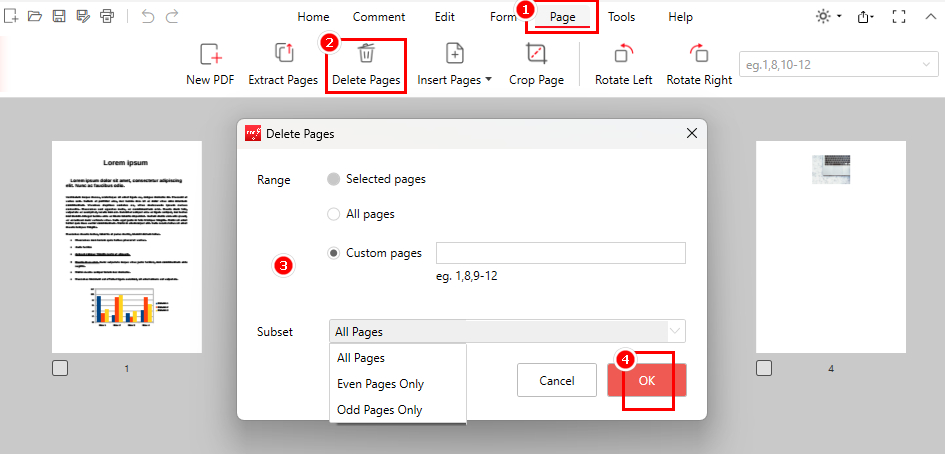945x454 pixels.
Task: Open a file with folder icon
Action: [x=35, y=16]
